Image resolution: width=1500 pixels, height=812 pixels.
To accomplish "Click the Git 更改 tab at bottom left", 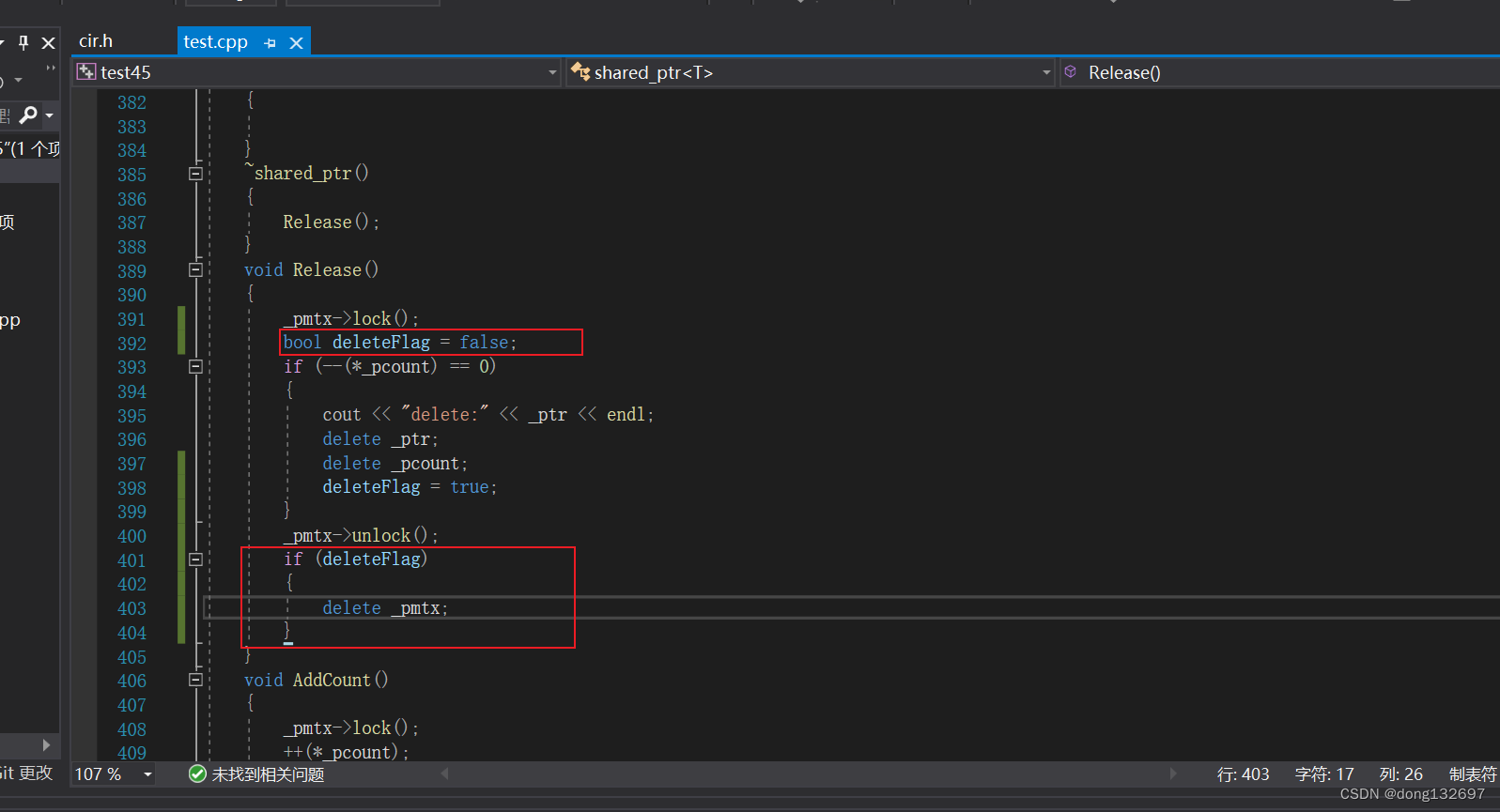I will tap(26, 774).
